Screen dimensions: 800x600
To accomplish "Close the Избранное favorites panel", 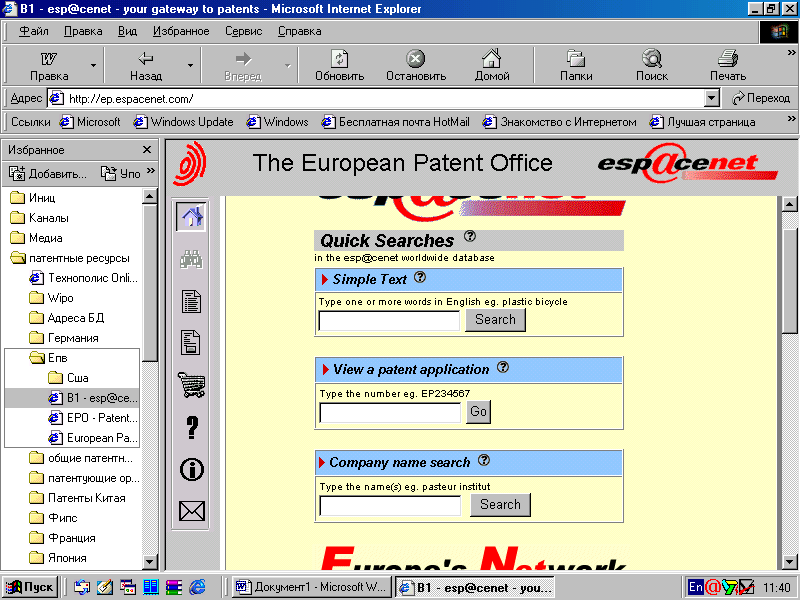I will [147, 149].
